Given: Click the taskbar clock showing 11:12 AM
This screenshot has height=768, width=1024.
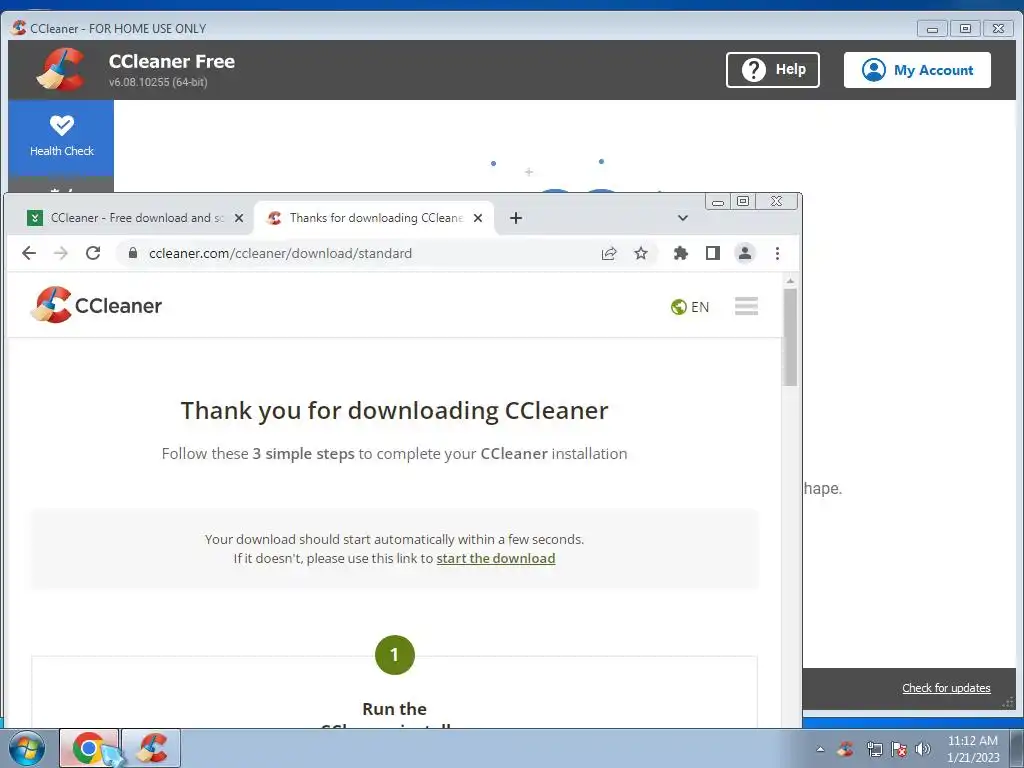Looking at the screenshot, I should click(x=972, y=749).
